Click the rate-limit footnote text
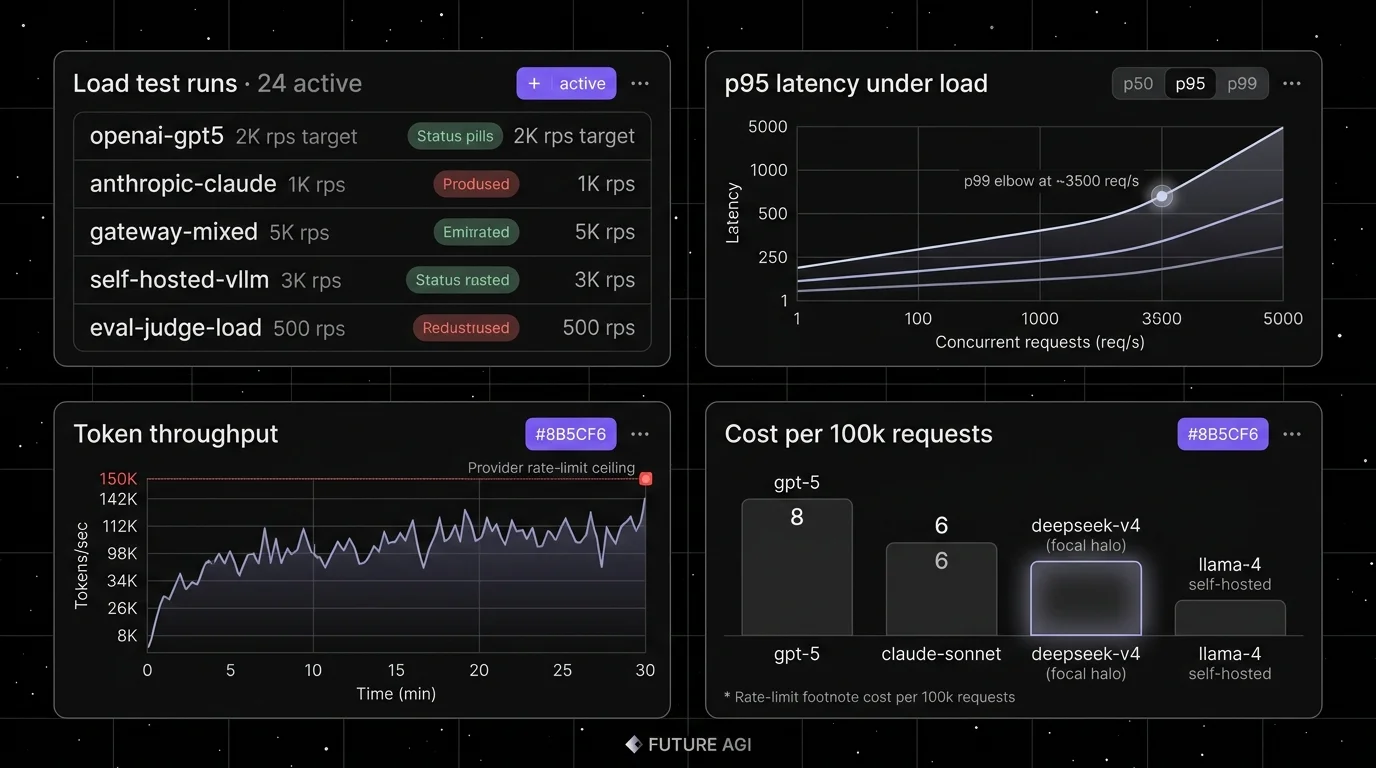Screen dimensions: 1376x768 pyautogui.click(x=869, y=697)
